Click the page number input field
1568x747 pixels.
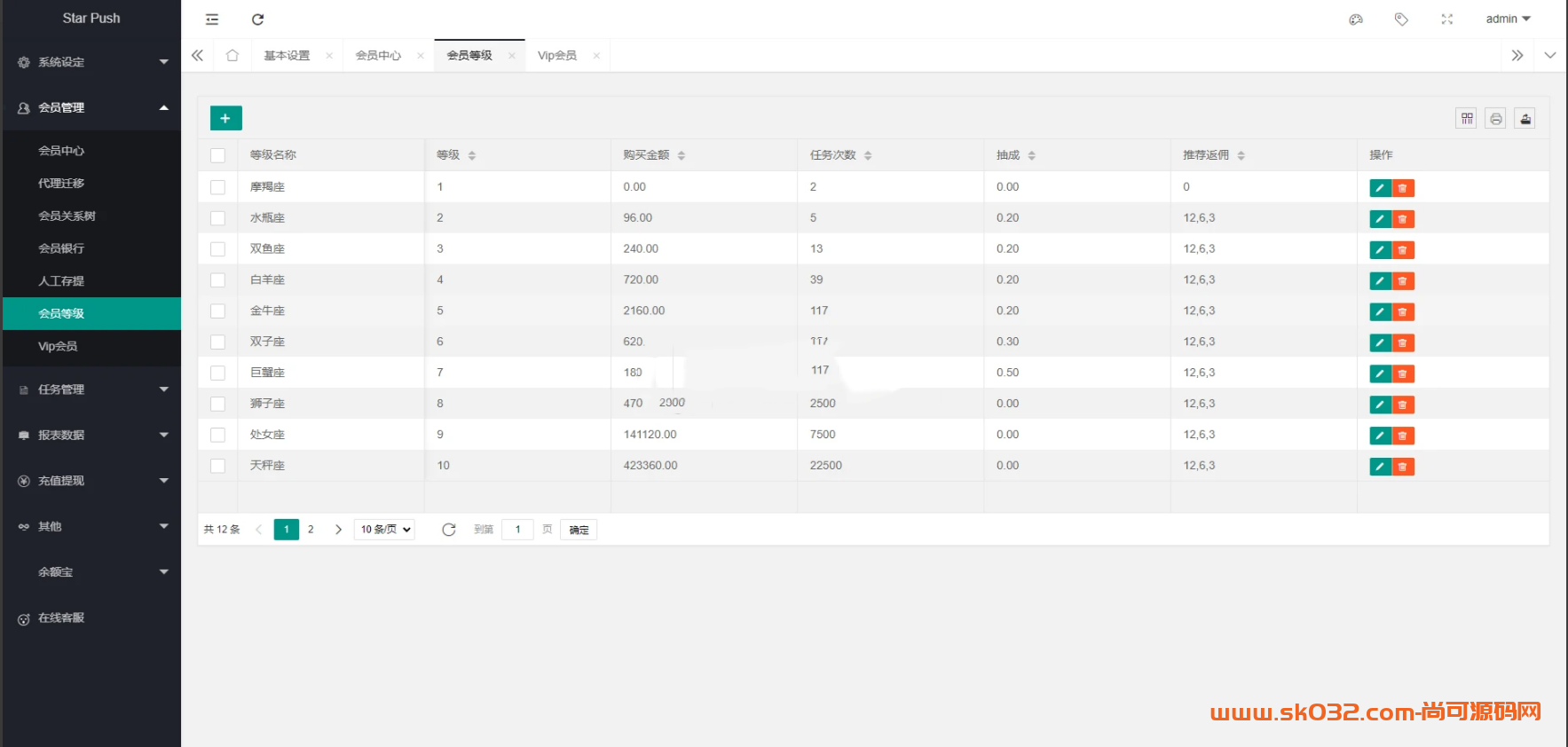point(517,530)
